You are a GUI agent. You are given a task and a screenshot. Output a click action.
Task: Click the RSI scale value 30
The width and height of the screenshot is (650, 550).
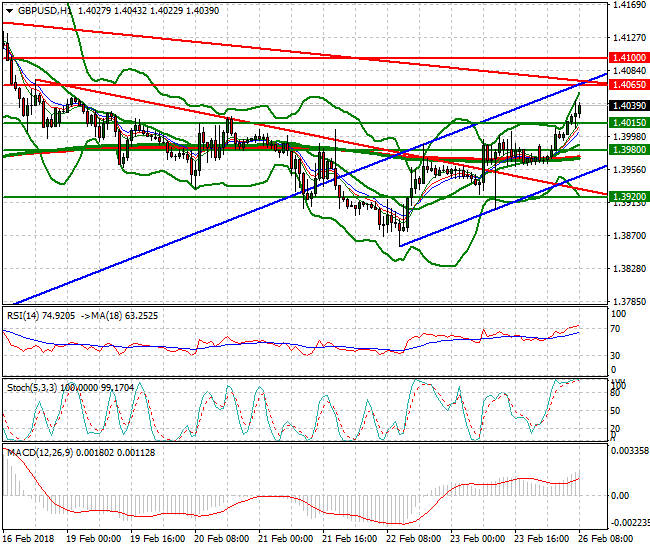(x=615, y=356)
